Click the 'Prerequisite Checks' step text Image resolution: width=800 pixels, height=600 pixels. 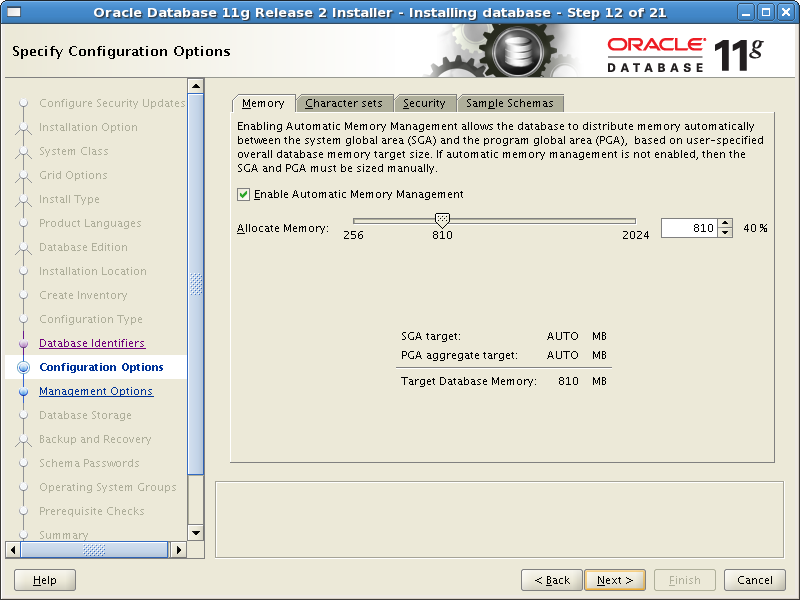coord(92,511)
